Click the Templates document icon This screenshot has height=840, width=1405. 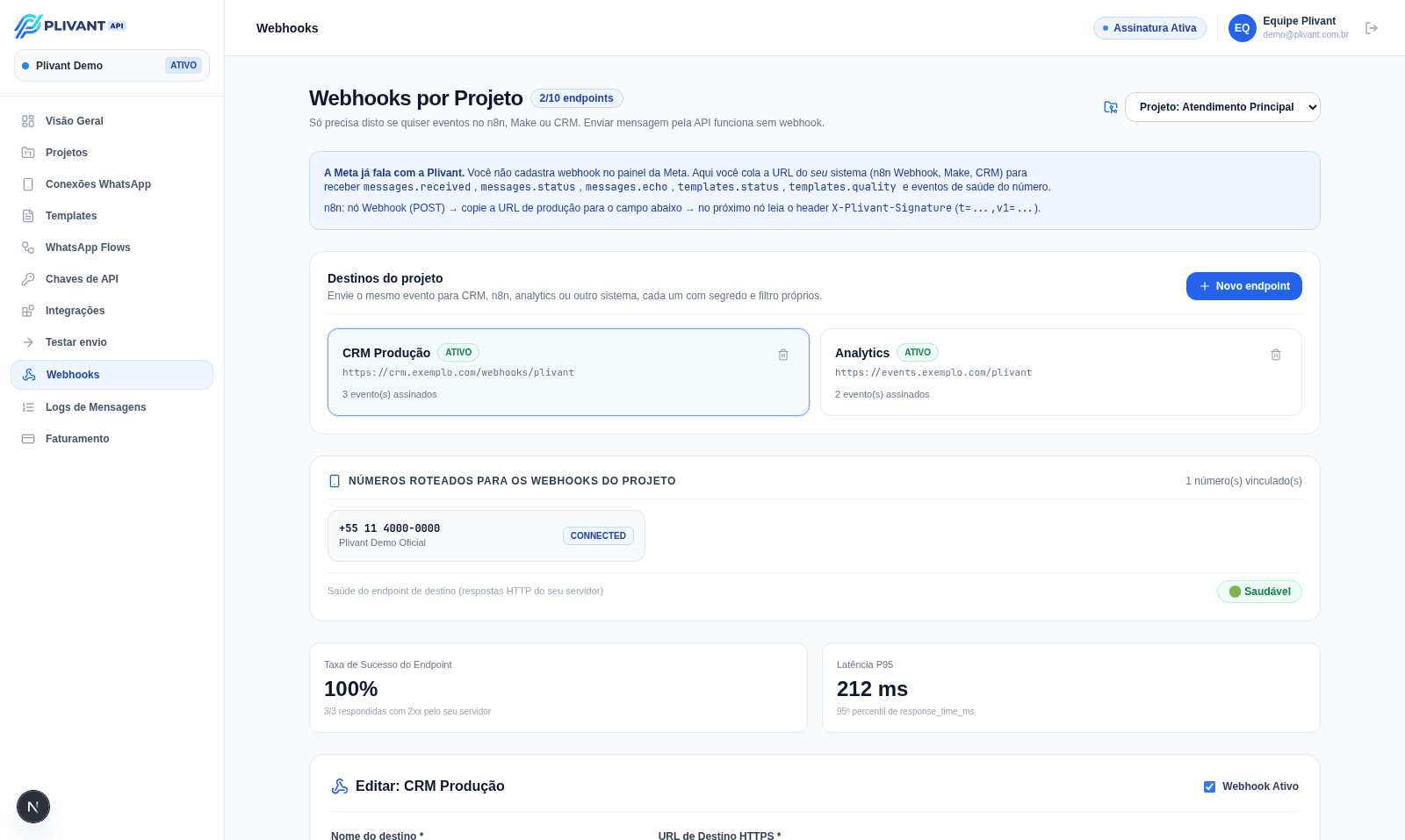[x=28, y=216]
